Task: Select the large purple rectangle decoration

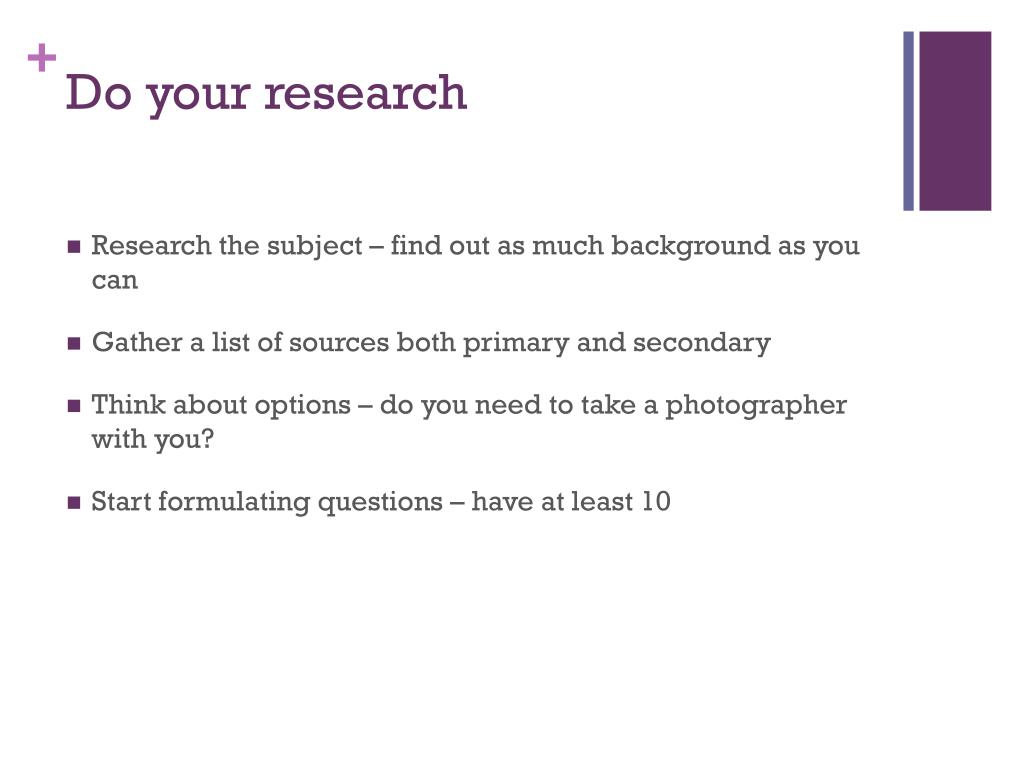Action: (955, 121)
